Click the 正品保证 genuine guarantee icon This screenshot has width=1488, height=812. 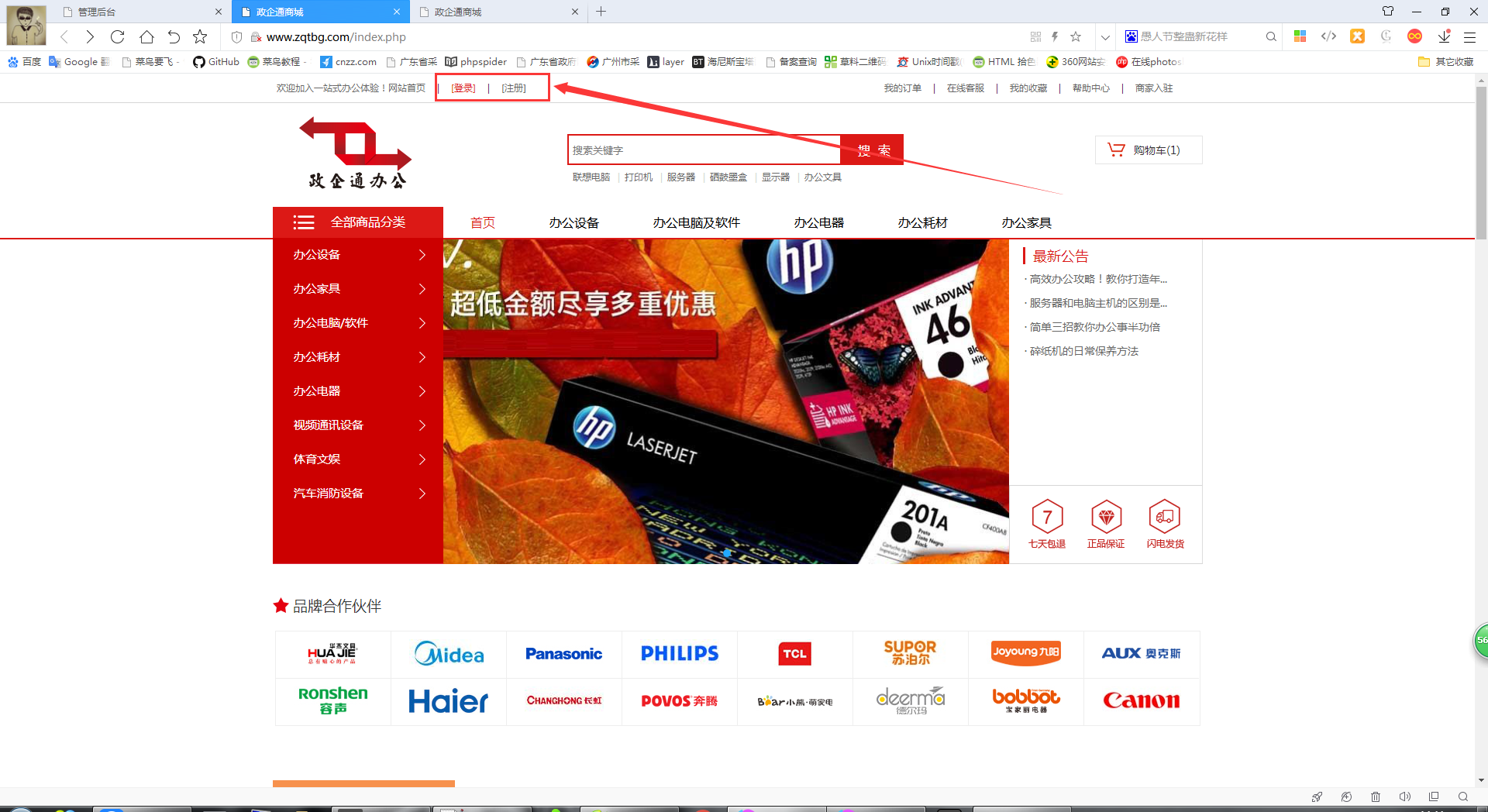point(1105,517)
